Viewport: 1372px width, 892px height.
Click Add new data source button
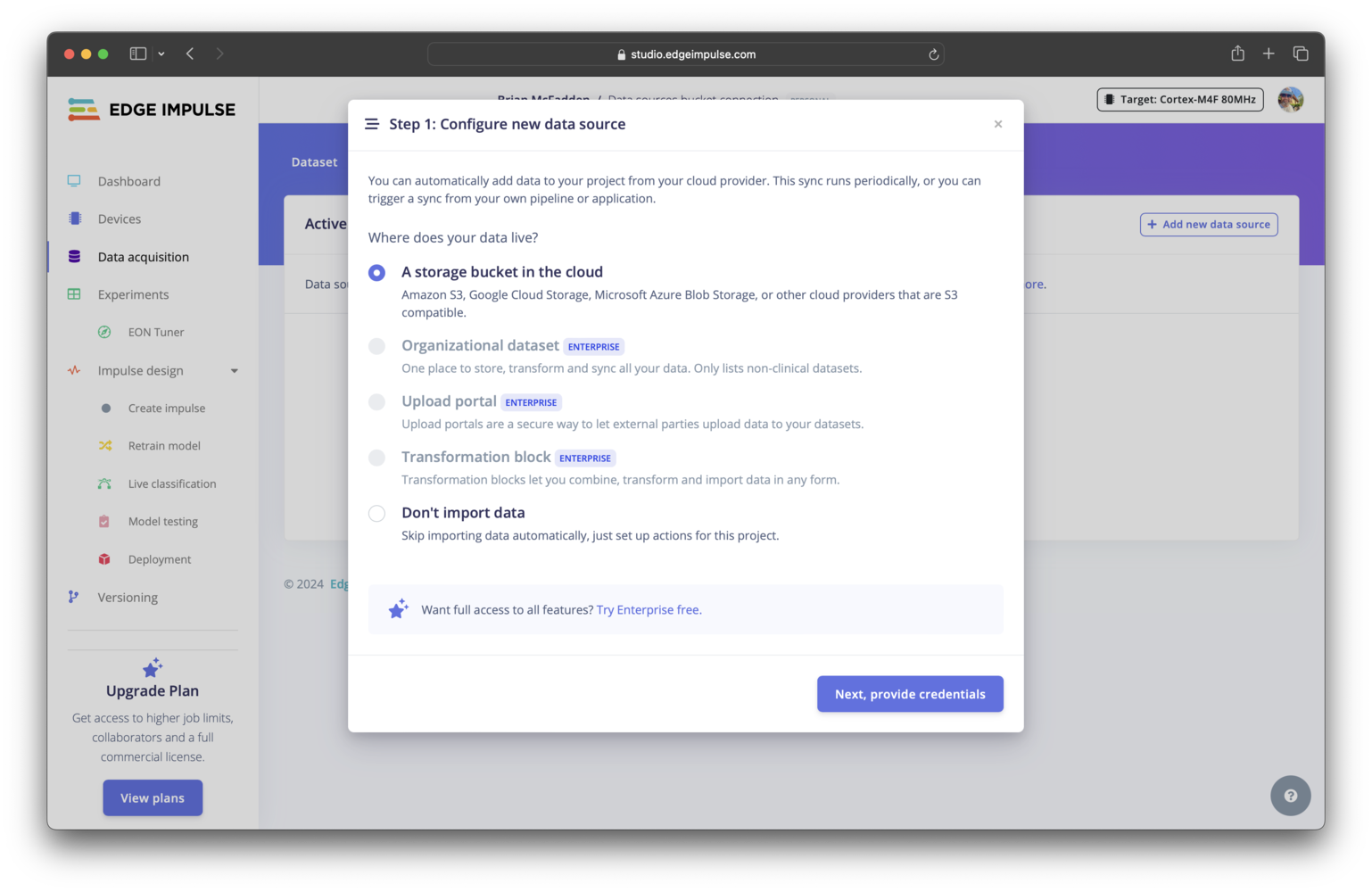[x=1209, y=225]
